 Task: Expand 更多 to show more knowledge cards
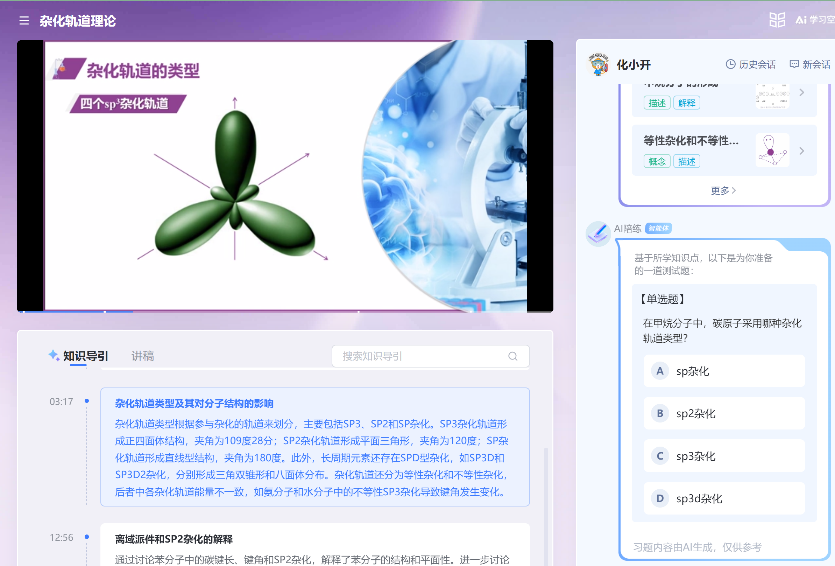pos(723,190)
